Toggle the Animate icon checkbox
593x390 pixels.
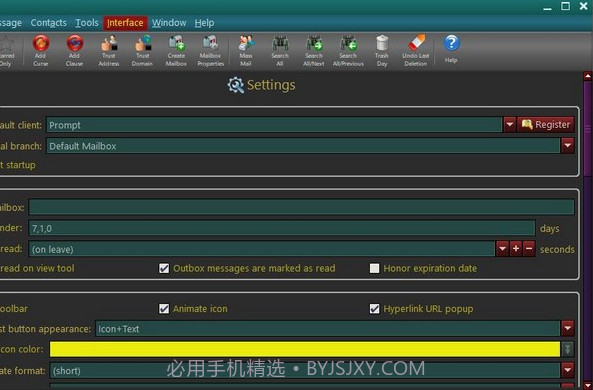tap(164, 309)
